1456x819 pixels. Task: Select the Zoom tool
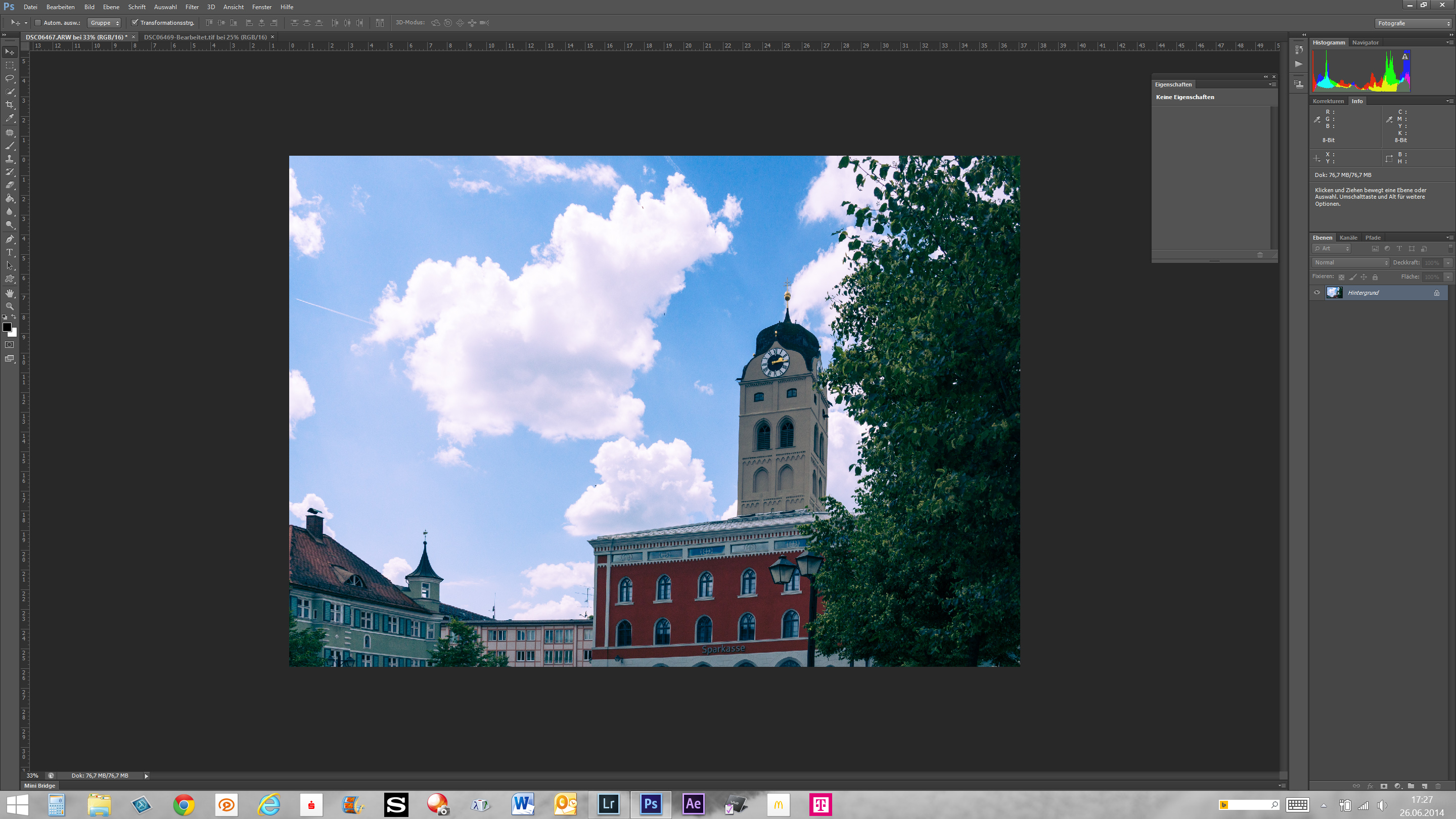click(10, 306)
